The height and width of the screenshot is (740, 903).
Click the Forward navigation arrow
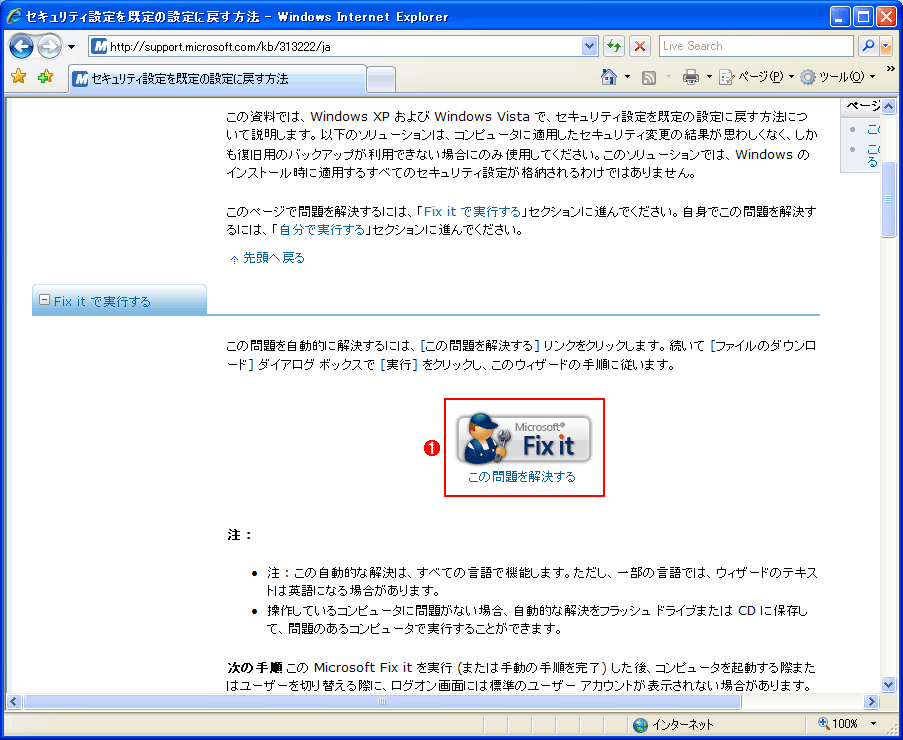[x=49, y=47]
